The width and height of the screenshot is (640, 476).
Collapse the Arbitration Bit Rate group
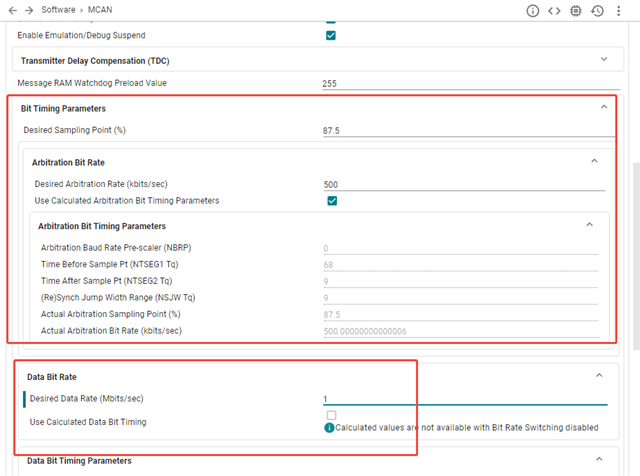(594, 161)
